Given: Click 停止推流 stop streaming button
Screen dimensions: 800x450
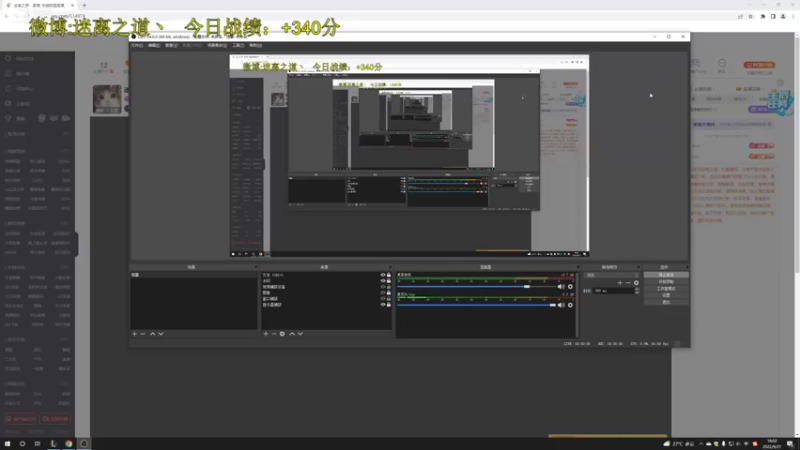Looking at the screenshot, I should tap(666, 275).
